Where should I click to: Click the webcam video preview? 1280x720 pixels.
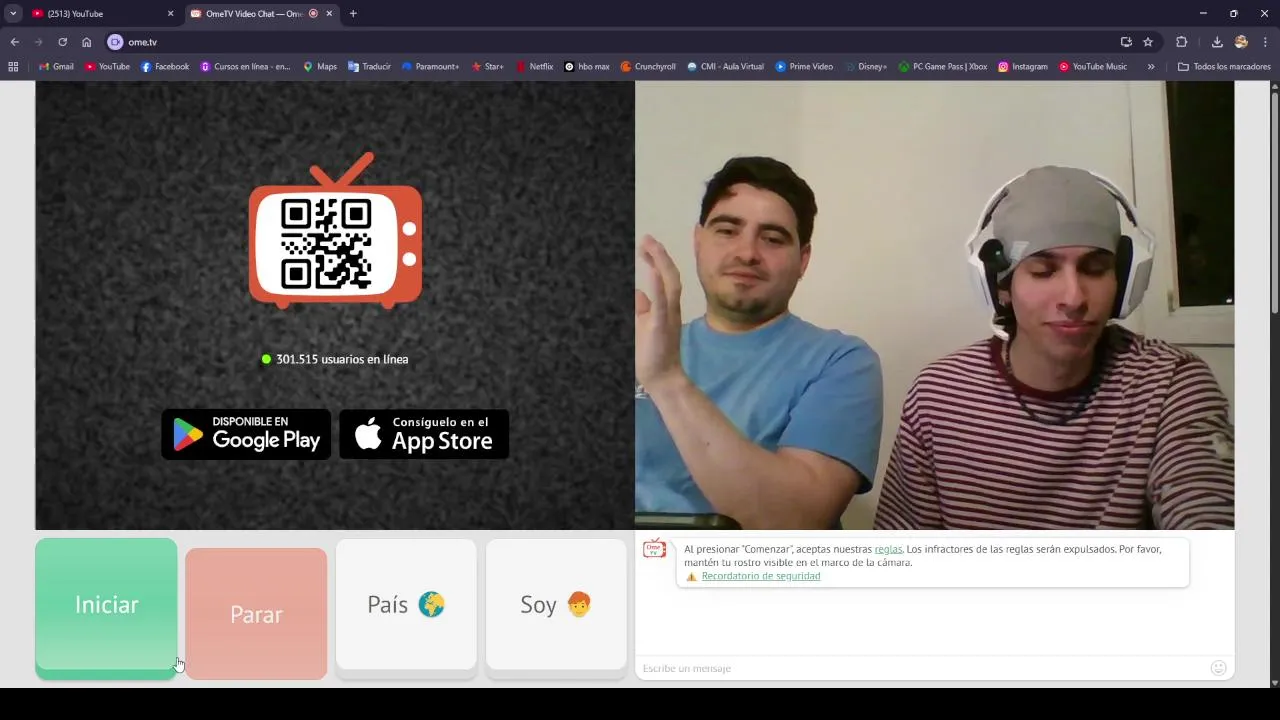(x=934, y=305)
